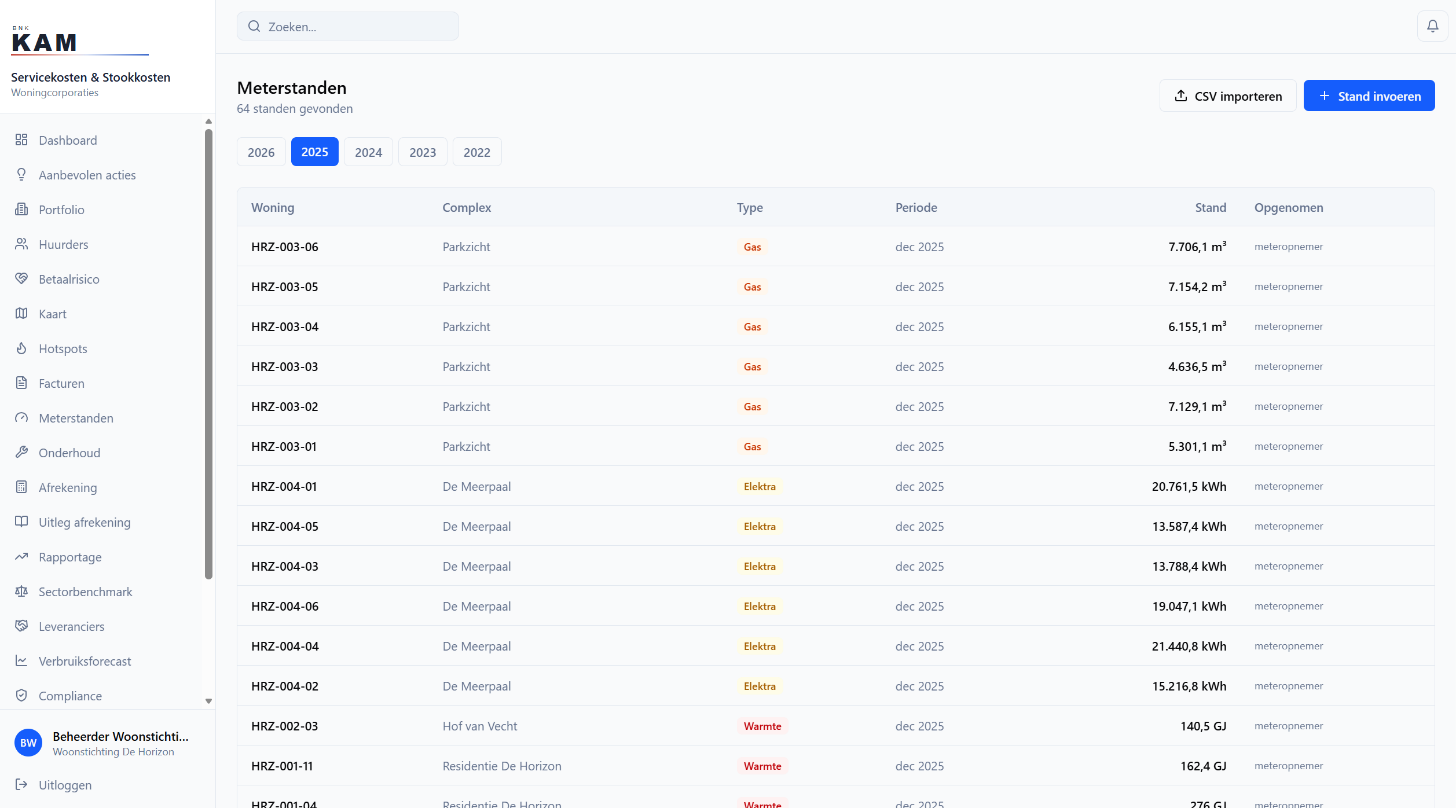Click the trend icon beside Rapportage

[x=21, y=557]
